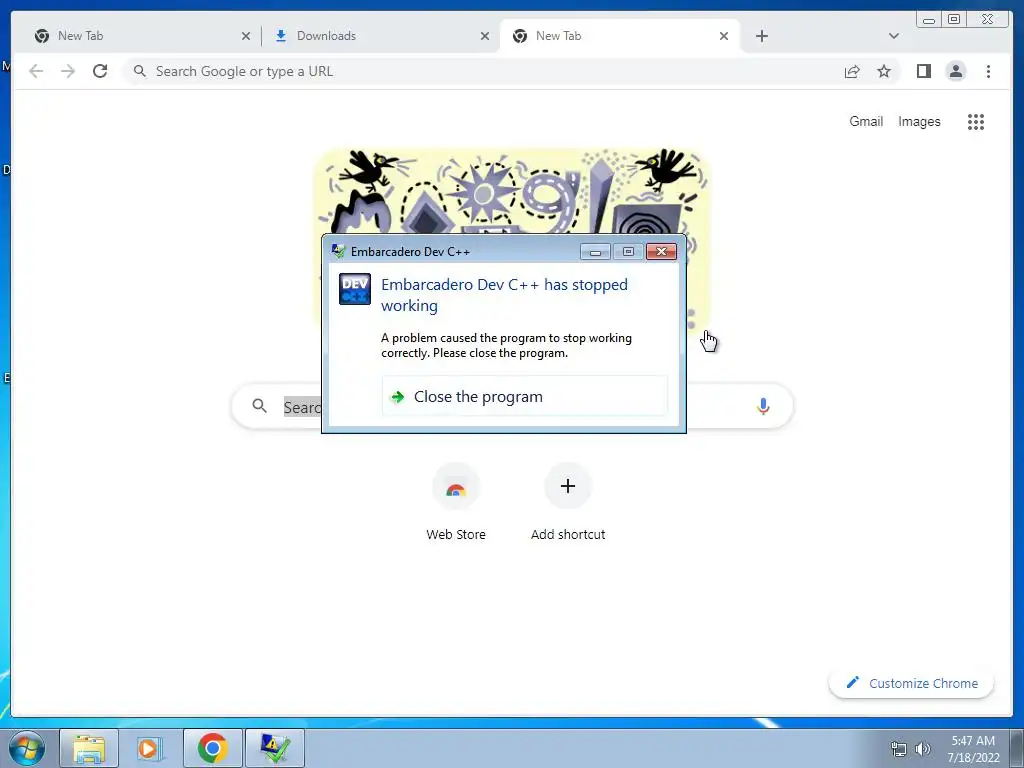Image resolution: width=1024 pixels, height=768 pixels.
Task: Maximize the Embarcadero Dev C++ error dialog
Action: [x=628, y=251]
